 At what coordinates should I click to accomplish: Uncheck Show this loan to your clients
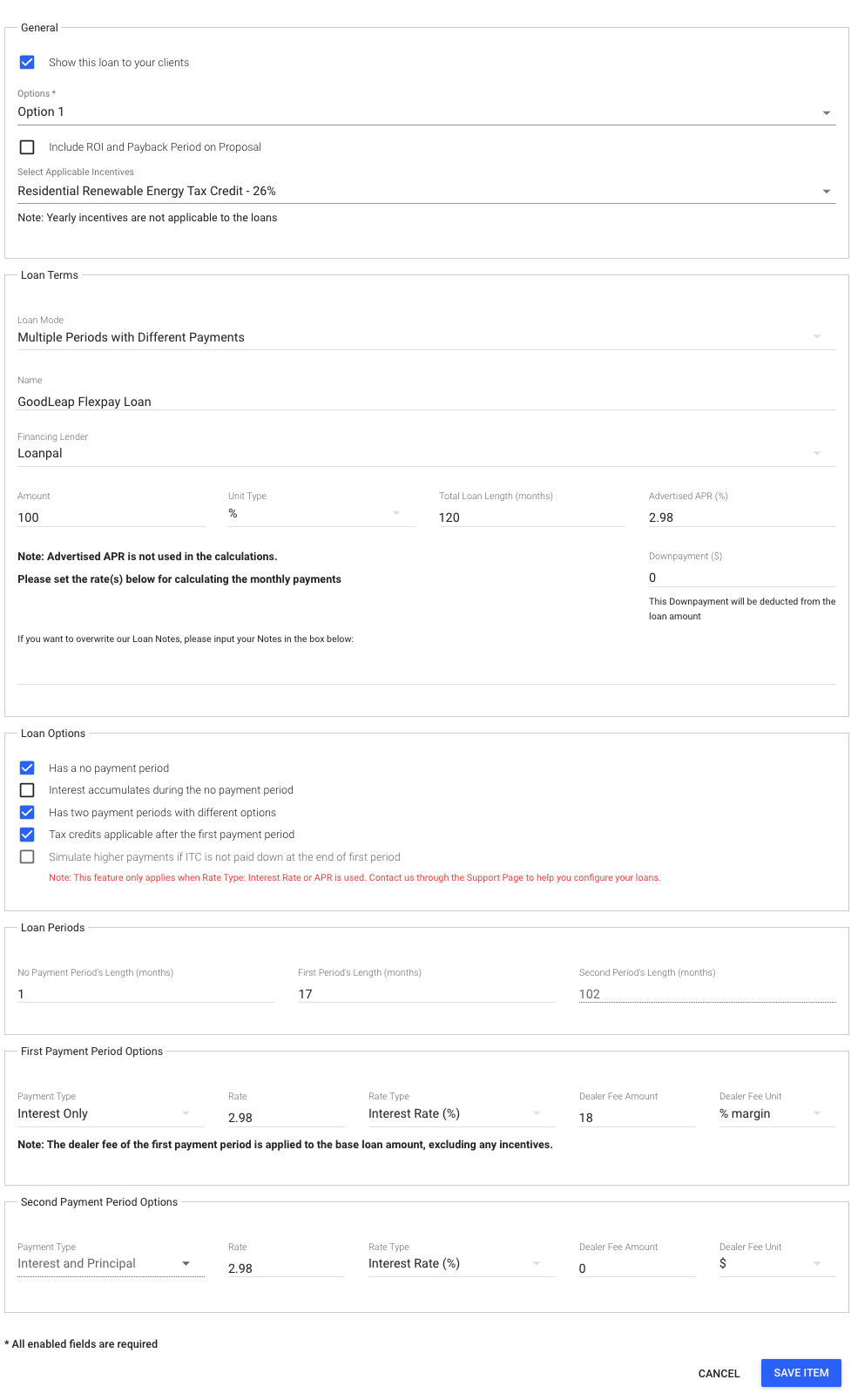[27, 62]
